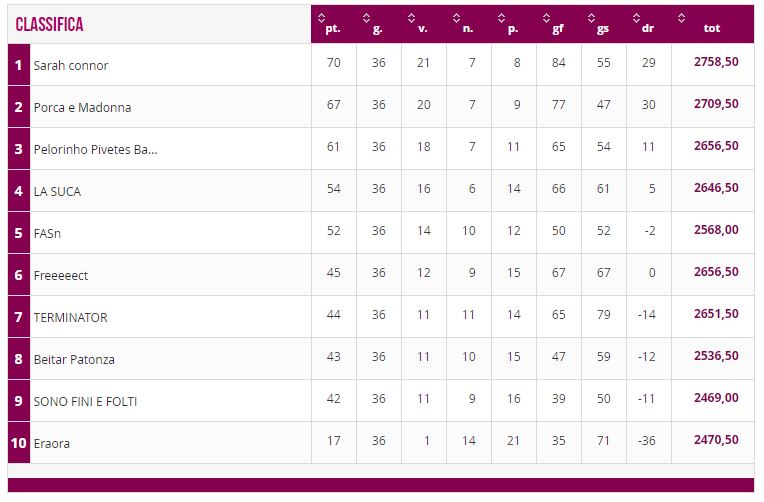The image size is (764, 502).
Task: Sort by tot column arrows
Action: pos(681,18)
